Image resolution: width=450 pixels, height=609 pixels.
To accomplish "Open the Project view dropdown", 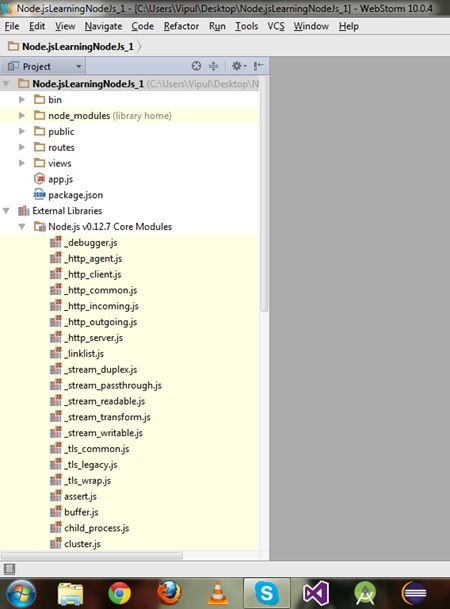I will [x=79, y=66].
